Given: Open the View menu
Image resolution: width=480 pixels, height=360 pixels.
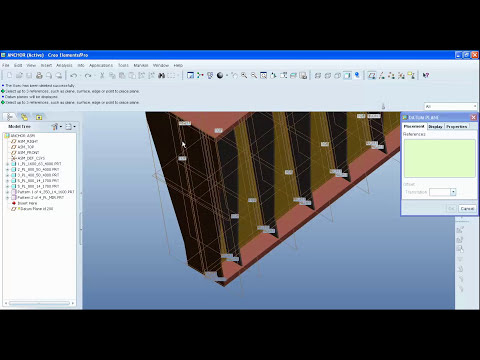Looking at the screenshot, I should point(31,65).
